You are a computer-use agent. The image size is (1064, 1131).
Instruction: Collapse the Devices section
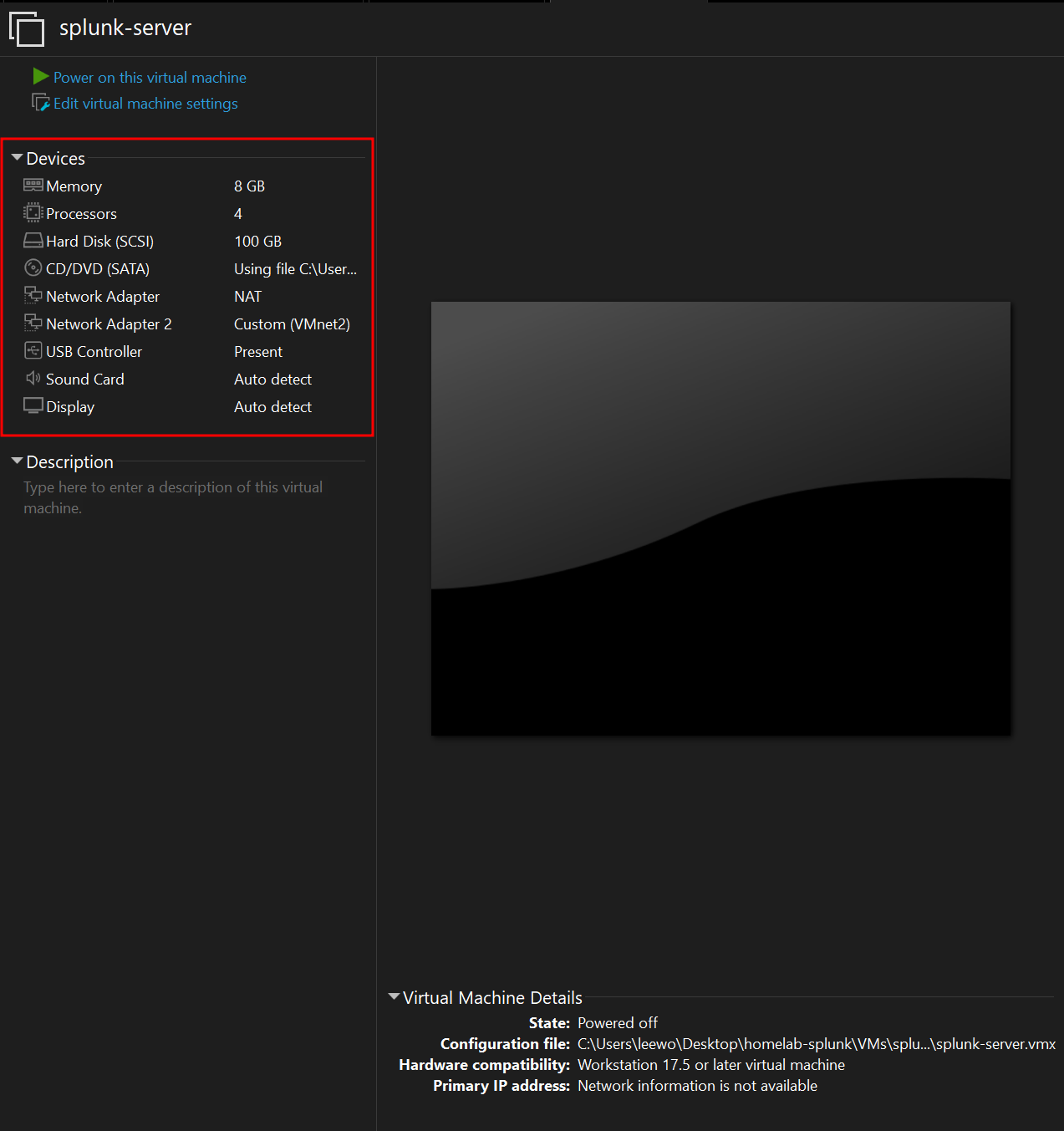(17, 157)
